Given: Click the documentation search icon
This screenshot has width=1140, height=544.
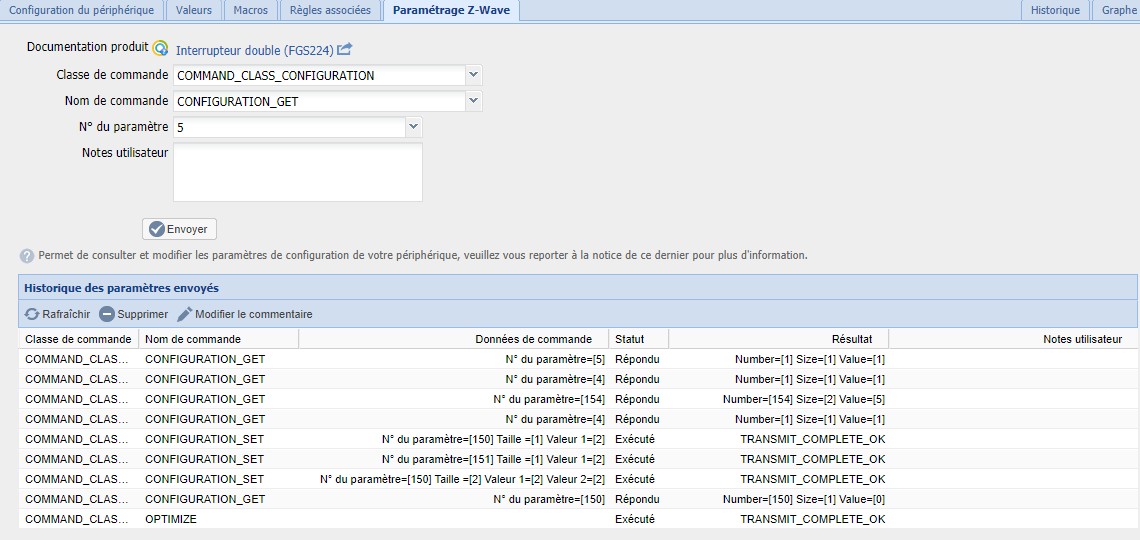Looking at the screenshot, I should click(x=160, y=48).
